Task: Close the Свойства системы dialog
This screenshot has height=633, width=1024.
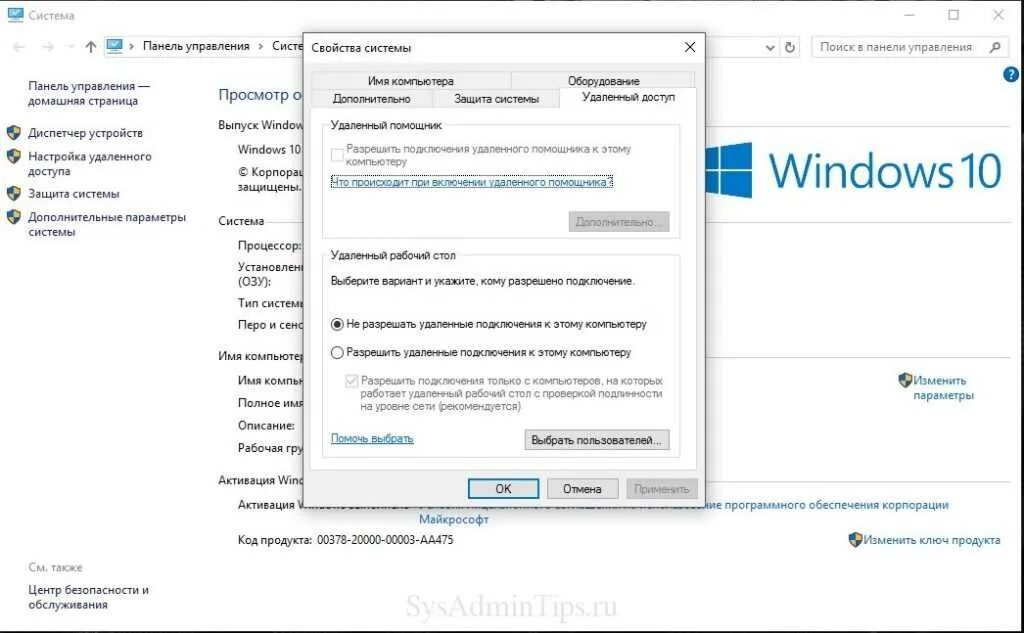Action: point(690,47)
